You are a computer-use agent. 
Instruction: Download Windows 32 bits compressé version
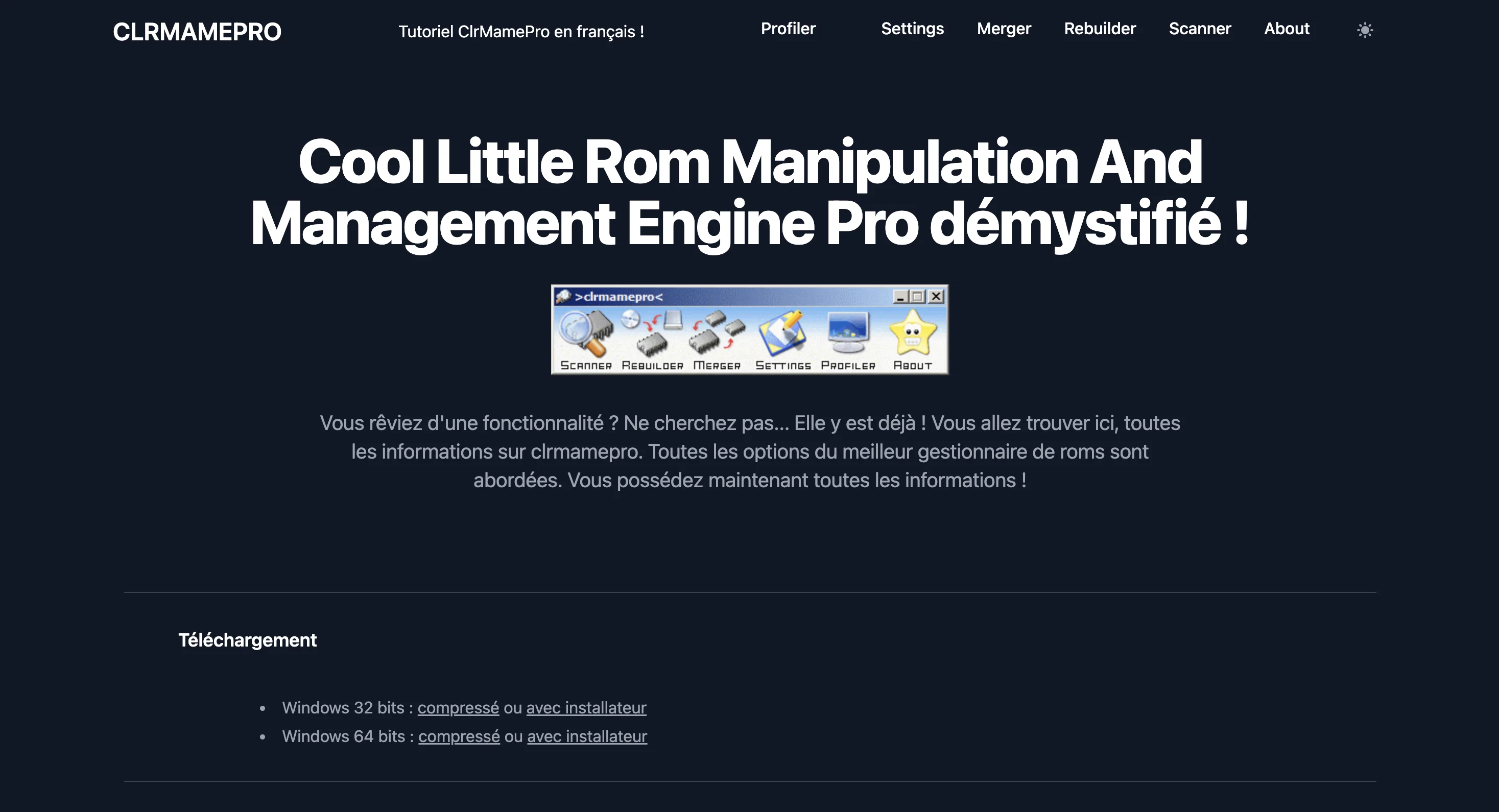[458, 707]
